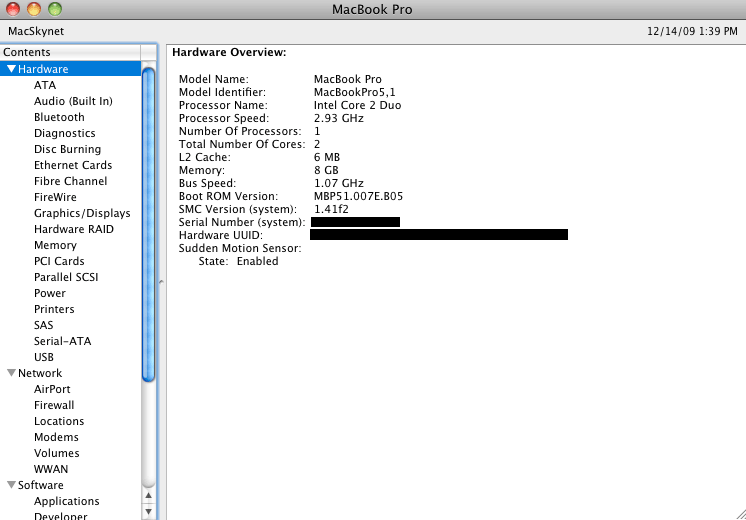
Task: Collapse the Software section triangle
Action: point(11,485)
